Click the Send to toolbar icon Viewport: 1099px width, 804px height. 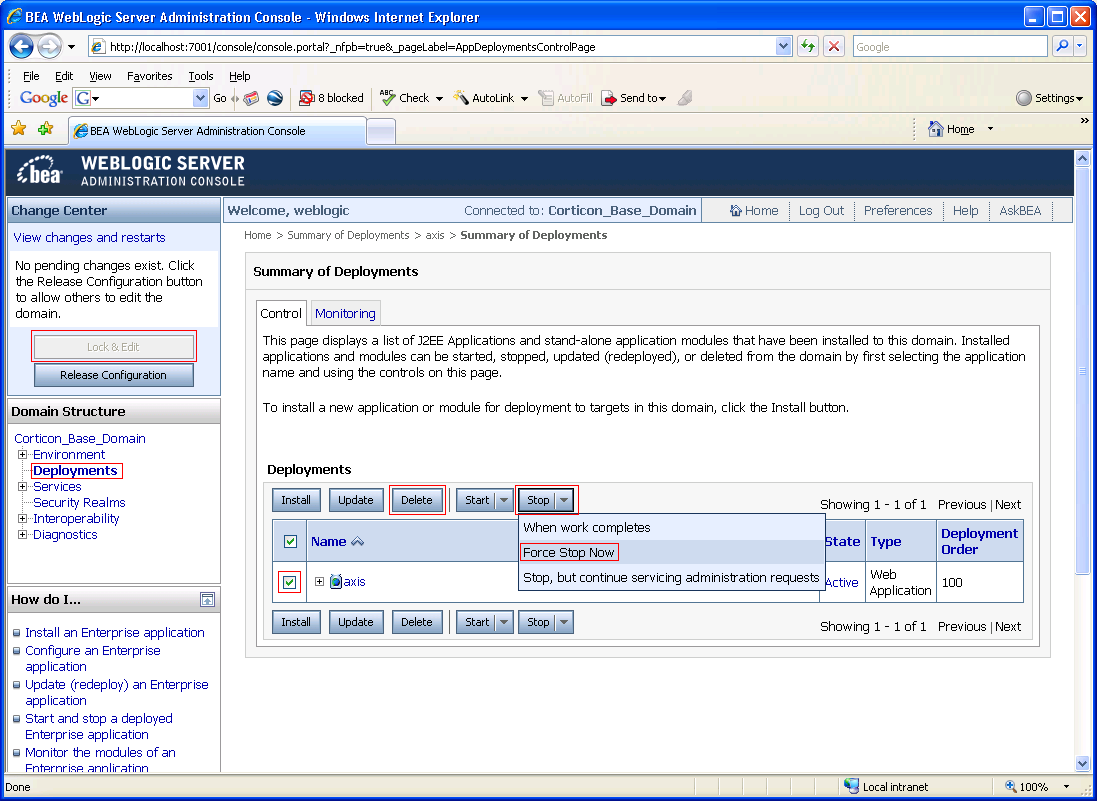coord(608,98)
